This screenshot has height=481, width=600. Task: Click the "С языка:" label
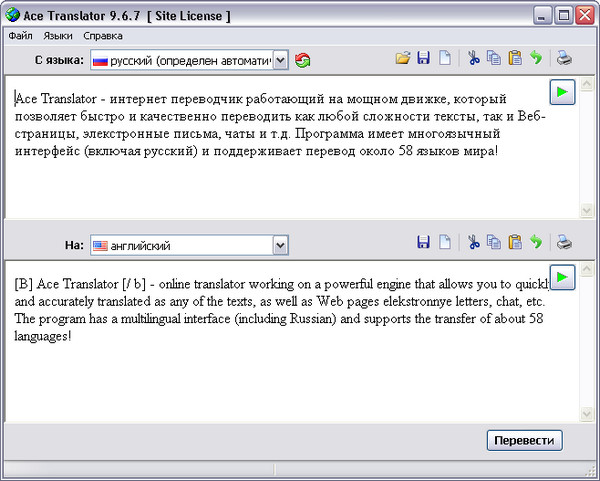[x=59, y=60]
